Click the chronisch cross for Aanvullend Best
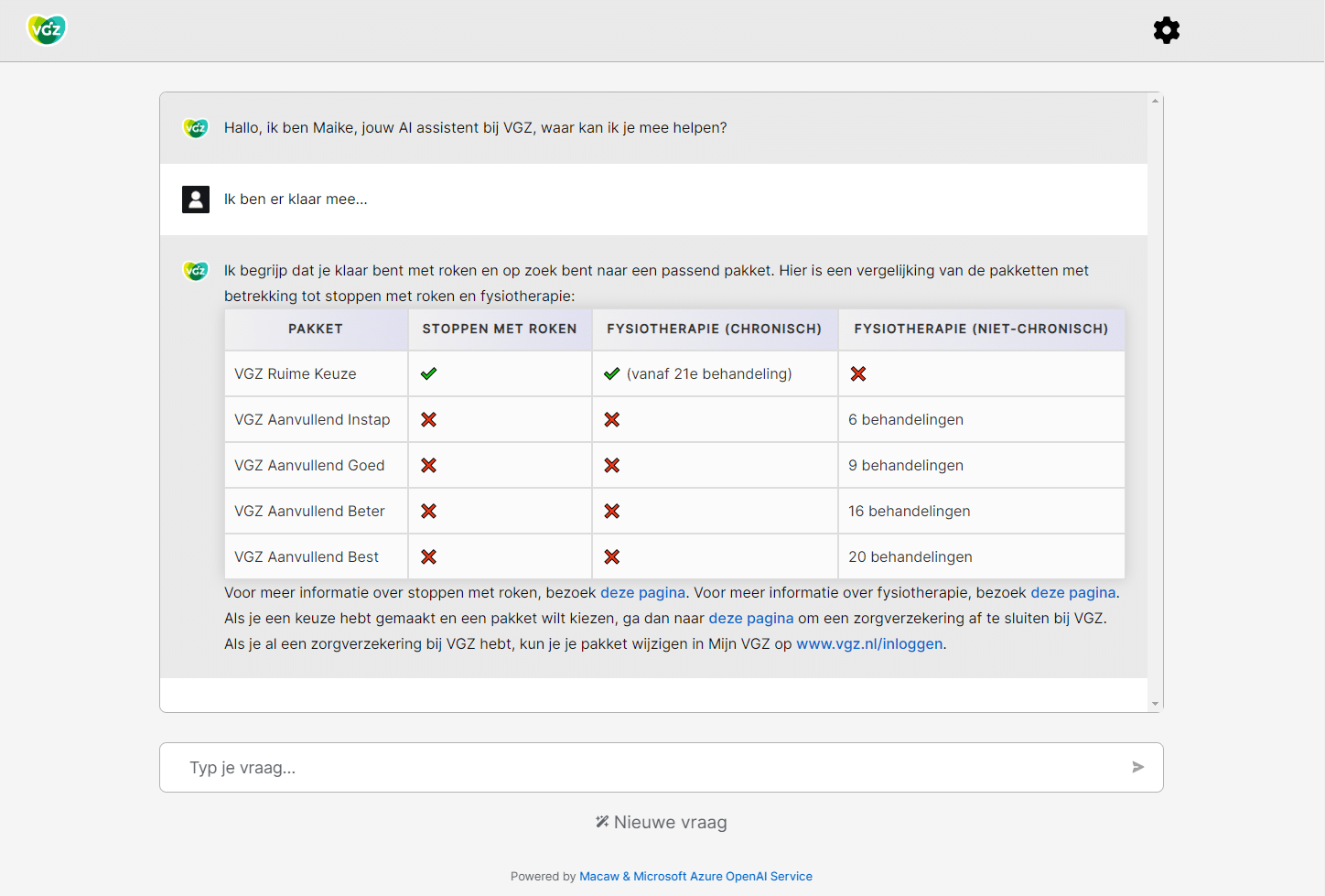The width and height of the screenshot is (1325, 896). click(612, 556)
